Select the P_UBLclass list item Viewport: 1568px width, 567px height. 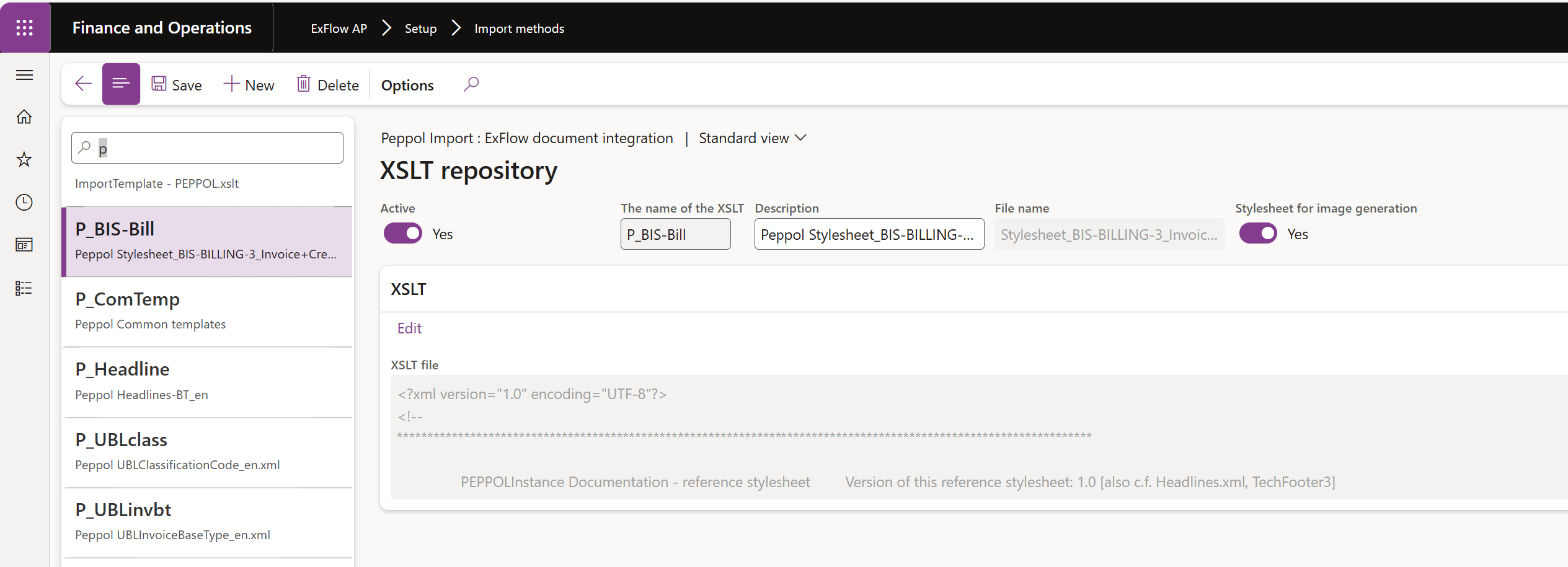pos(207,452)
